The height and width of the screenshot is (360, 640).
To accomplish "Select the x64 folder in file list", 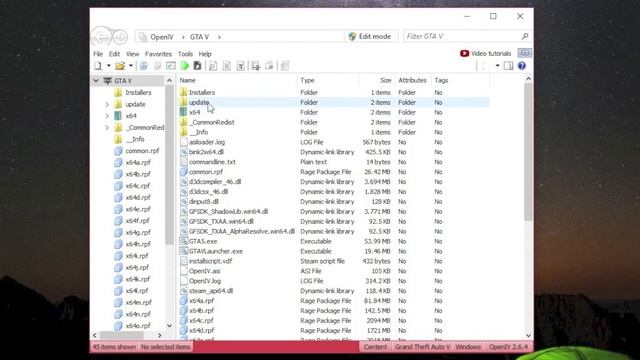I will coord(334,112).
